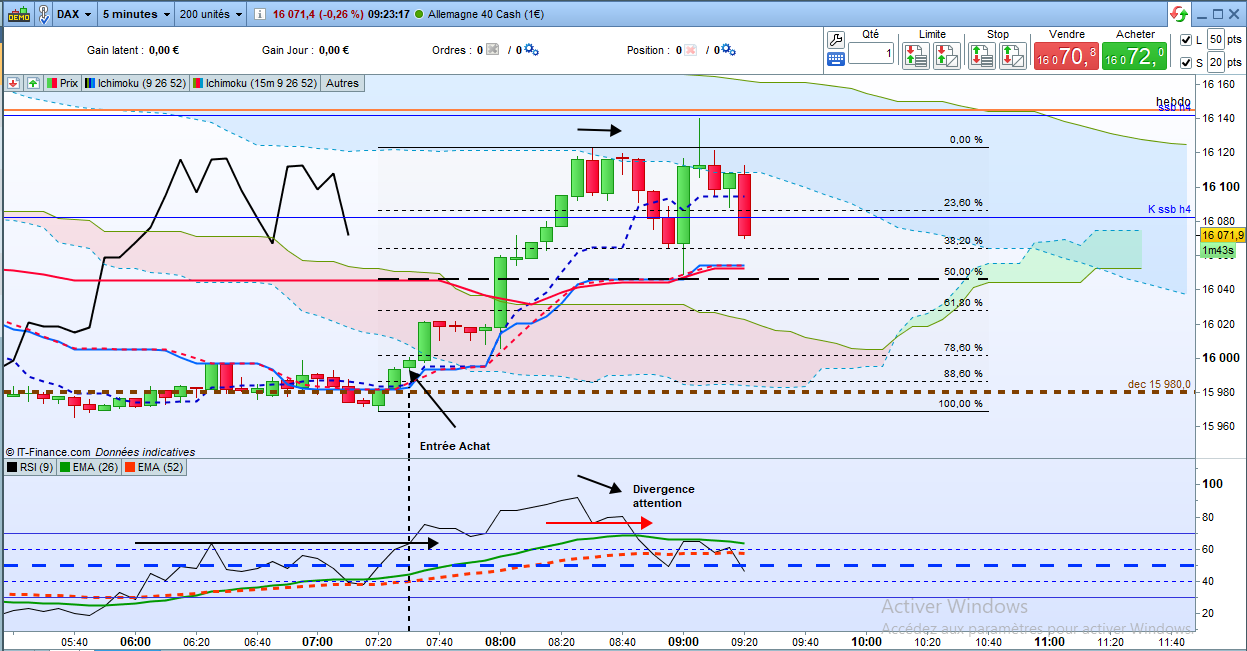
Task: Click the green market status dot
Action: [x=417, y=15]
